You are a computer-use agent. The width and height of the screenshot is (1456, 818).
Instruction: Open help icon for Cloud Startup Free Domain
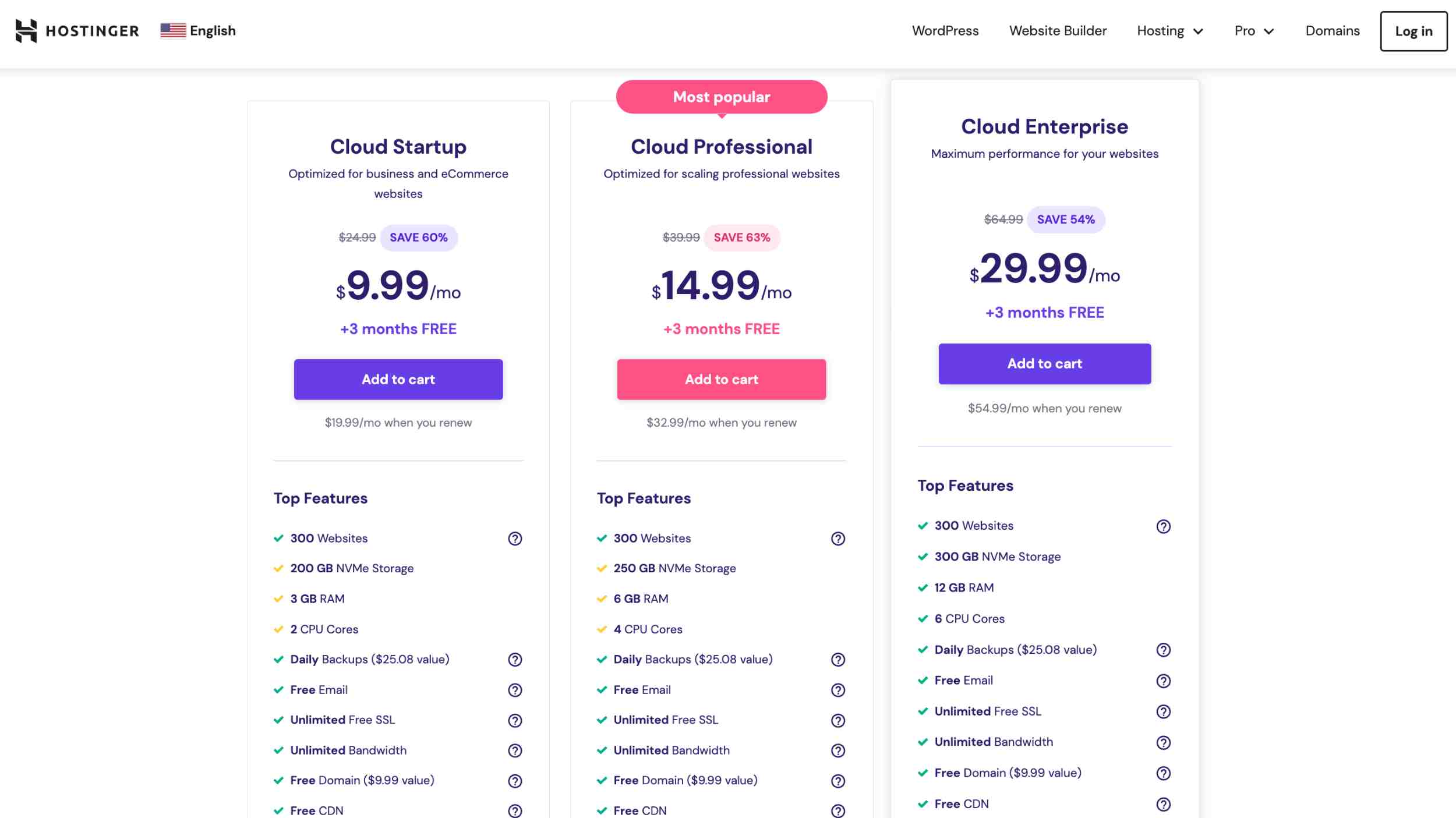click(x=515, y=781)
